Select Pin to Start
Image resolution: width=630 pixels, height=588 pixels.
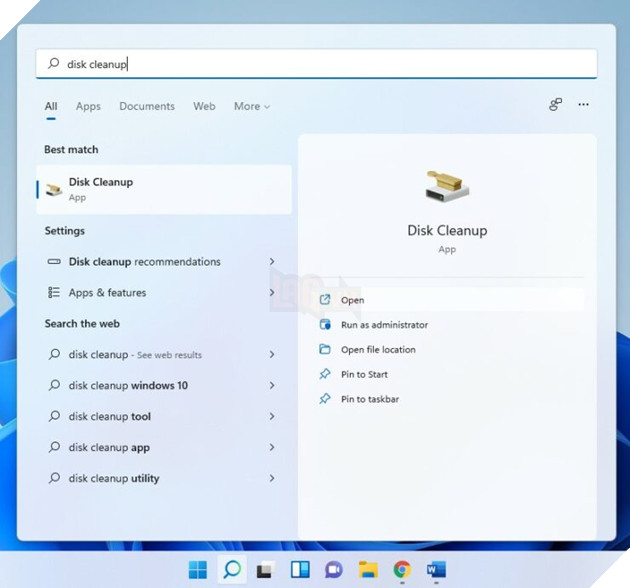449,374
